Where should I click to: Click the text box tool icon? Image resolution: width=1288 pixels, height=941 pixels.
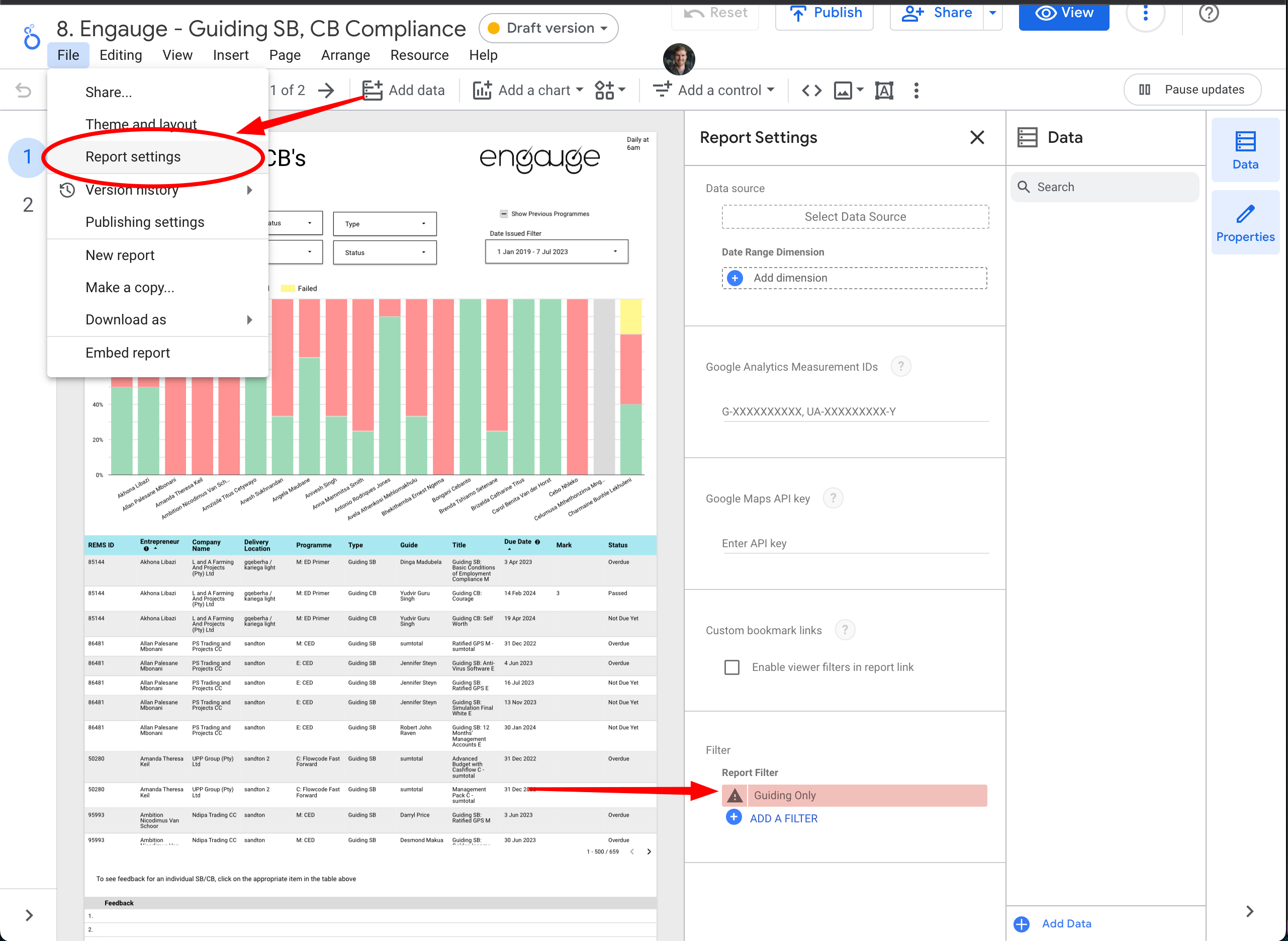[884, 90]
